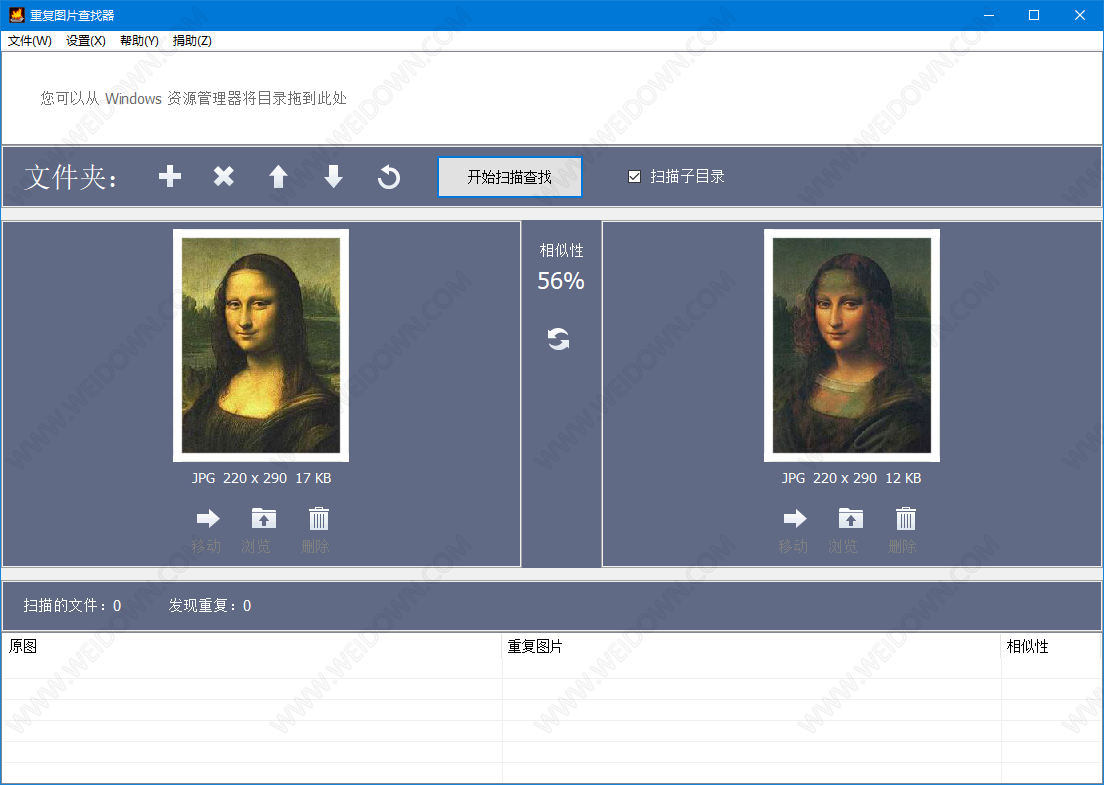Click the 发现重复: 0 status text

point(210,605)
